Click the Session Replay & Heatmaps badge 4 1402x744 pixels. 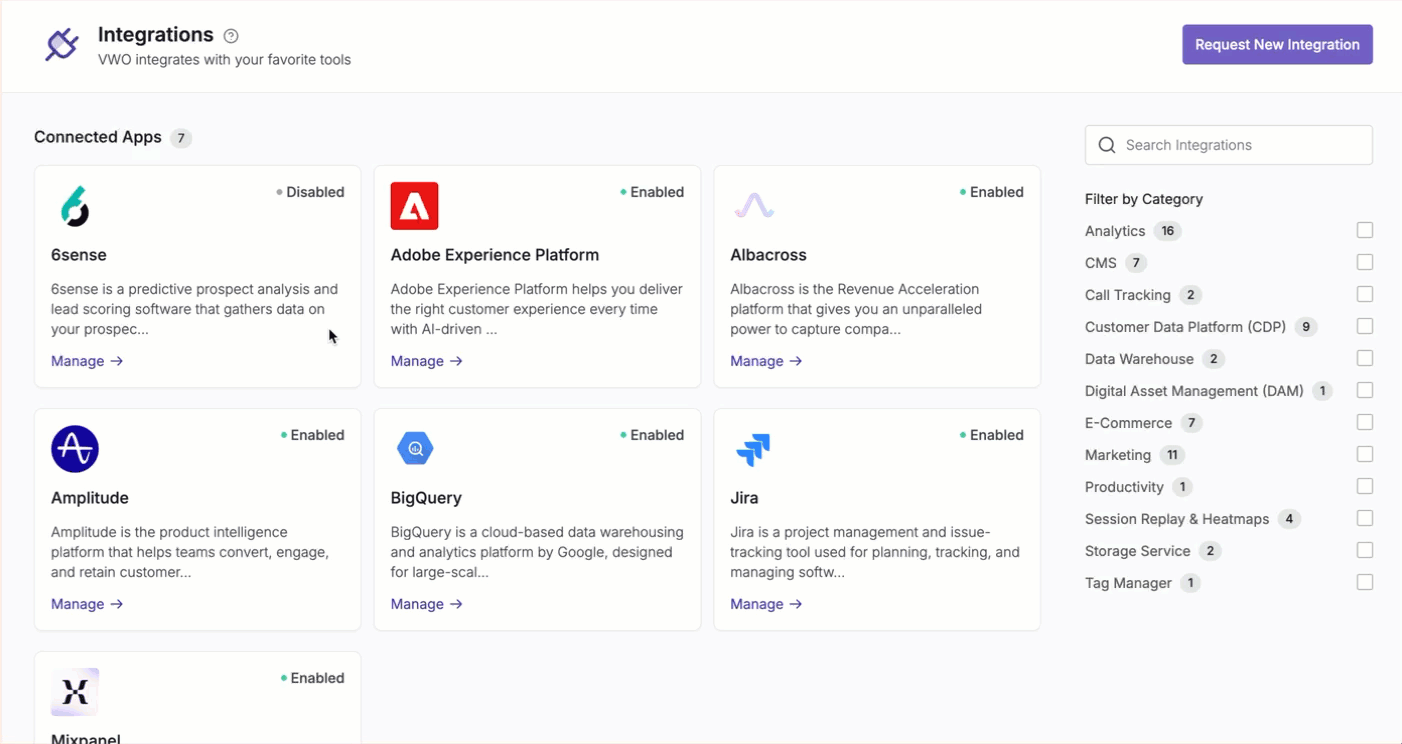(1289, 519)
